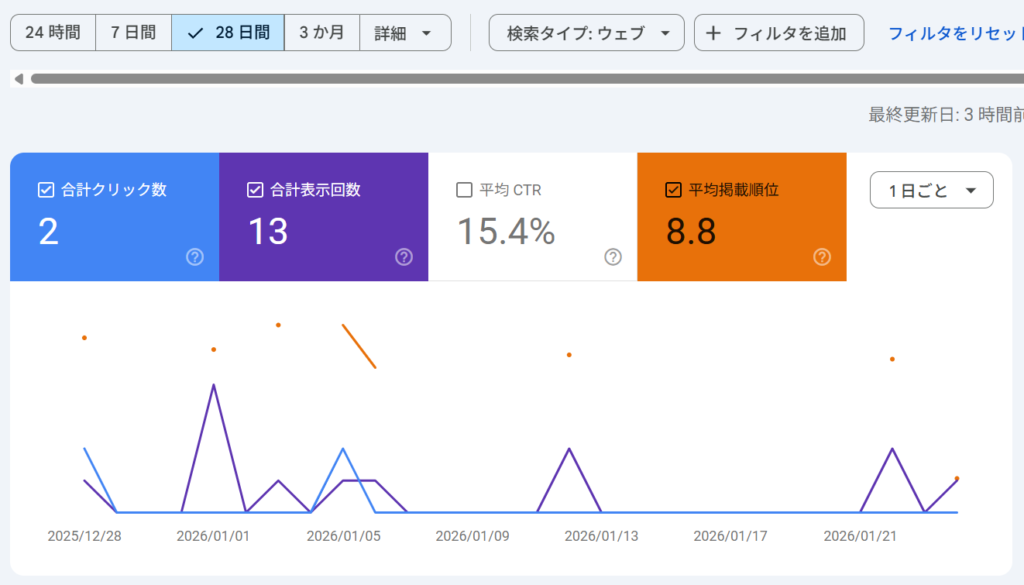Uncheck the 合計表示回数 checkbox

point(254,190)
